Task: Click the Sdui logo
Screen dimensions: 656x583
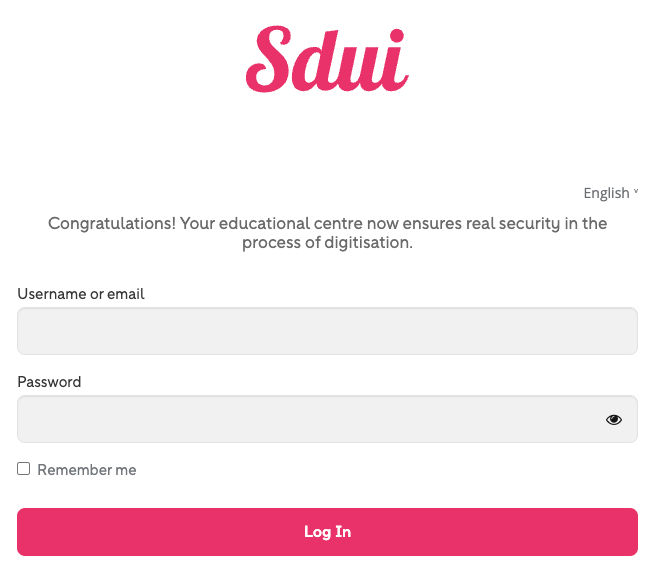Action: [327, 61]
